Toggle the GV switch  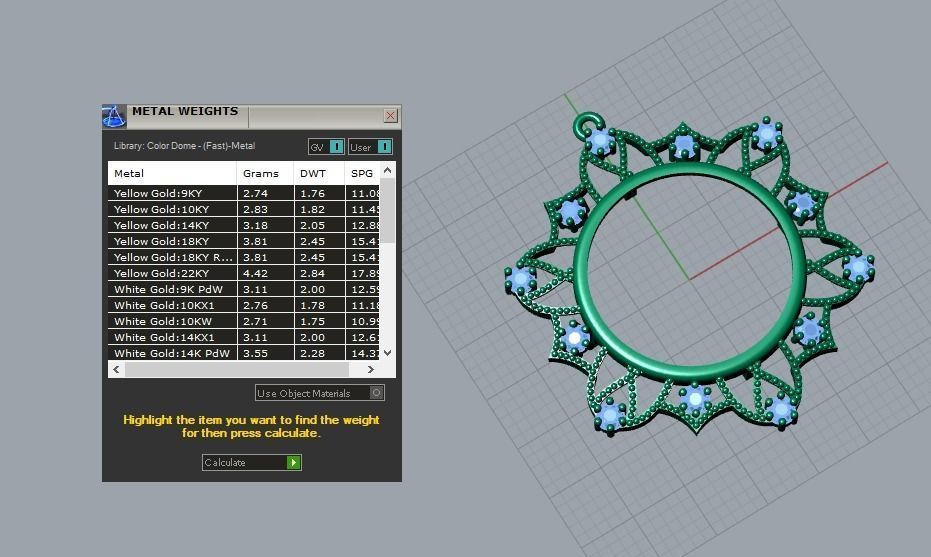tap(326, 147)
